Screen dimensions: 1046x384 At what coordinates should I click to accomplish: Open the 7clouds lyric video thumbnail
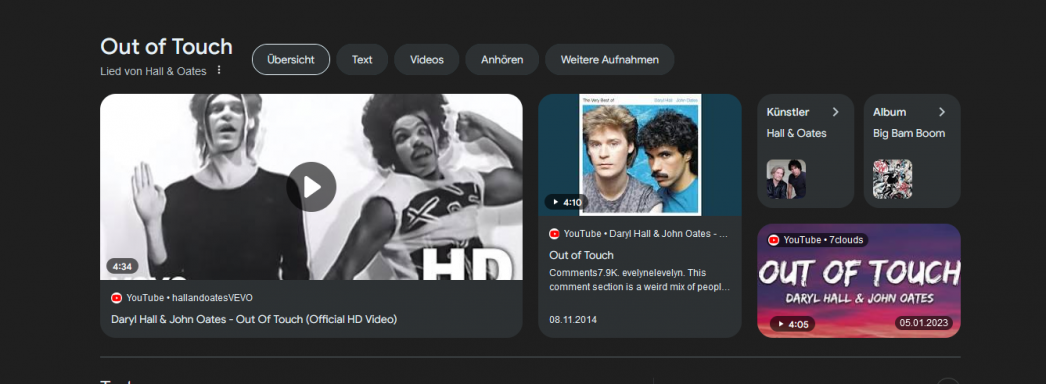(859, 281)
